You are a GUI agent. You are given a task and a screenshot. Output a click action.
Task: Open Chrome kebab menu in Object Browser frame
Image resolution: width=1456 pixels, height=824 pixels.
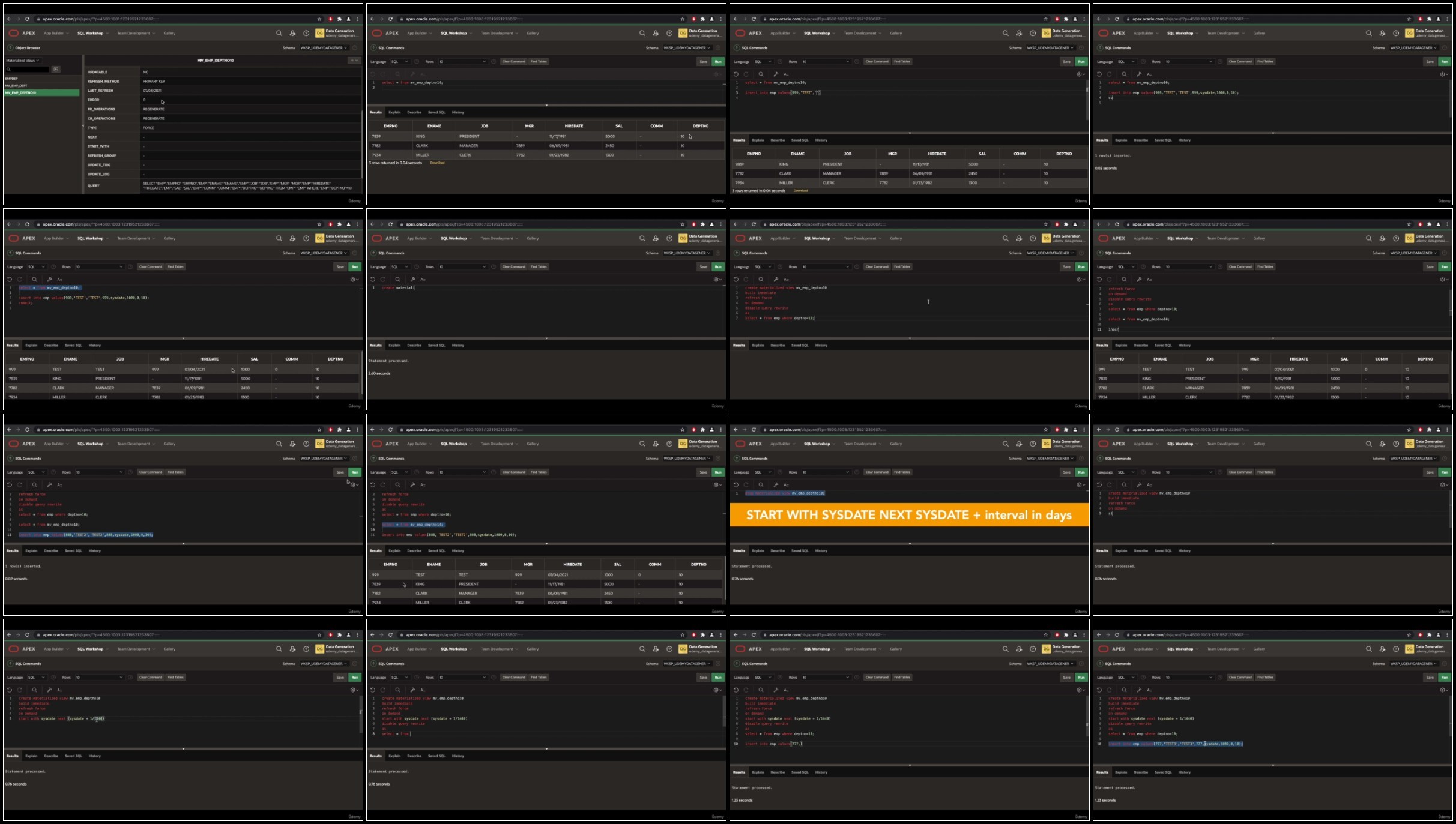(x=357, y=19)
